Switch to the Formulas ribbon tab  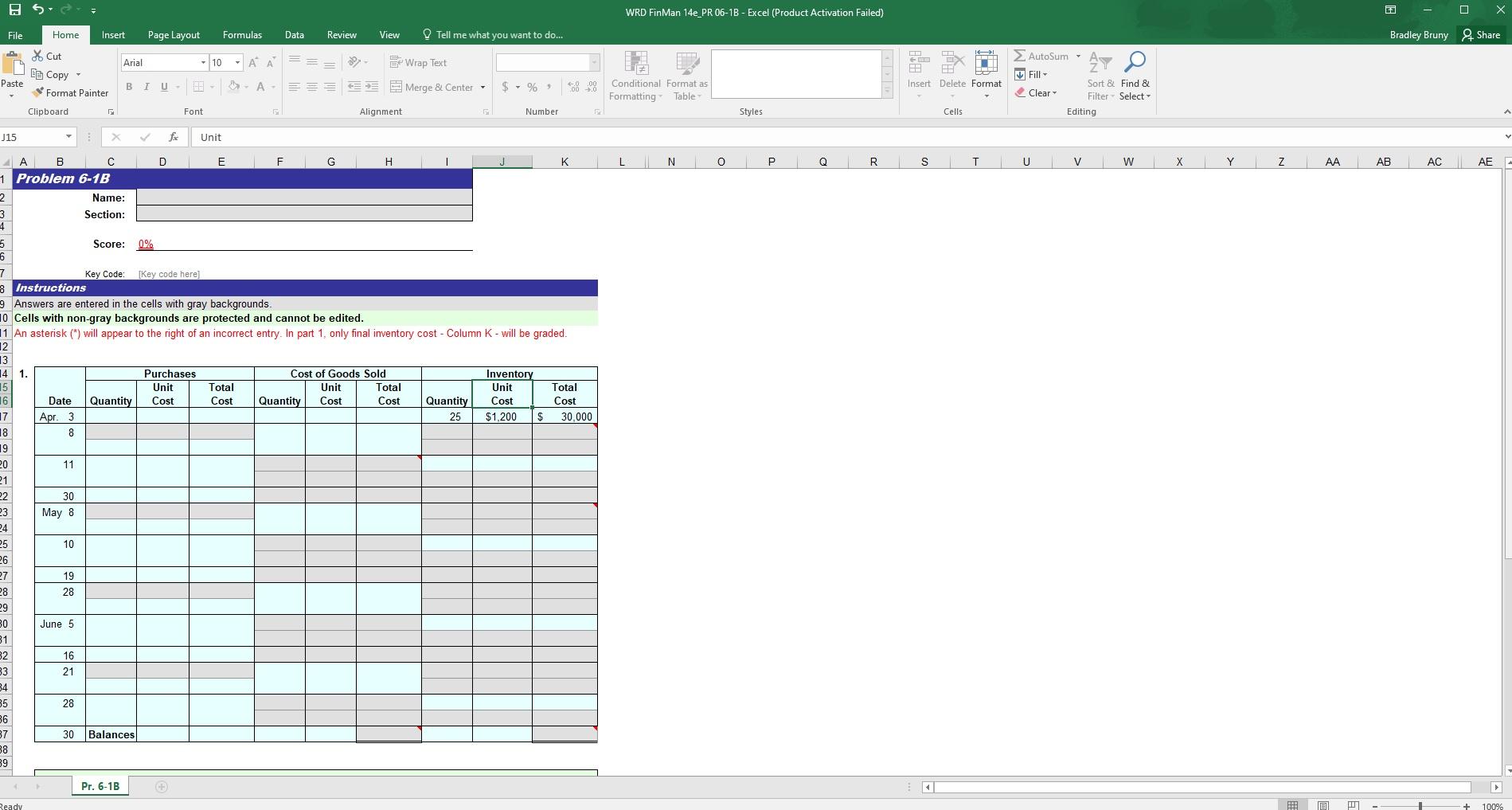click(242, 34)
